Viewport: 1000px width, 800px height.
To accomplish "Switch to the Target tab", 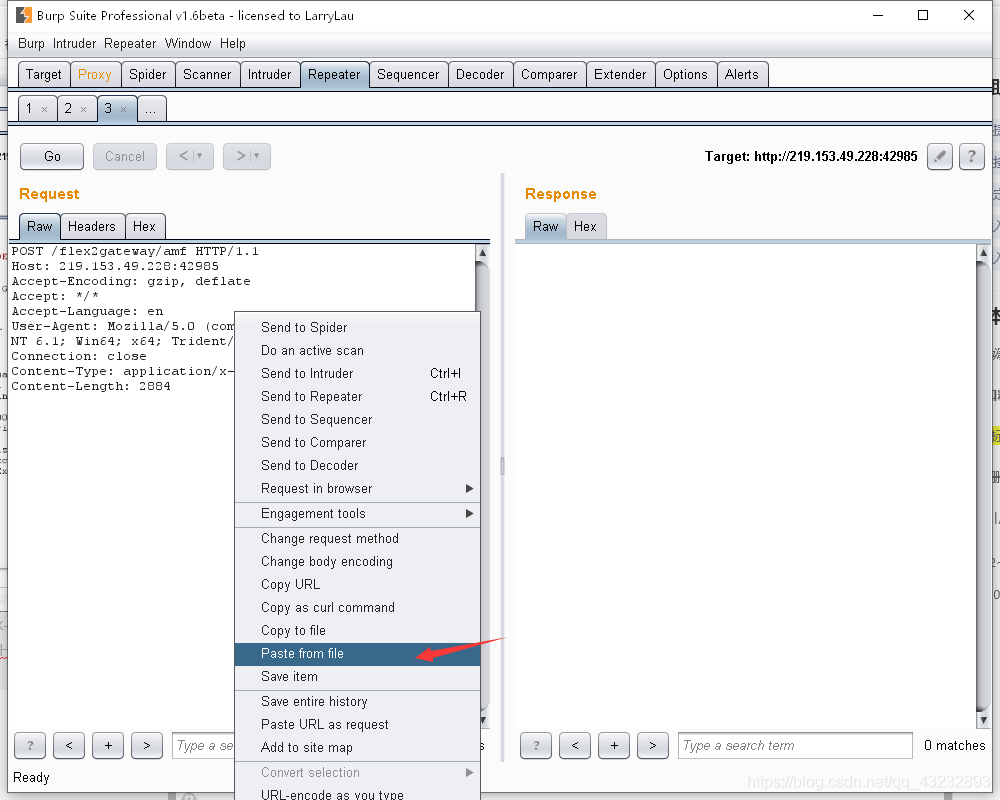I will coord(43,75).
